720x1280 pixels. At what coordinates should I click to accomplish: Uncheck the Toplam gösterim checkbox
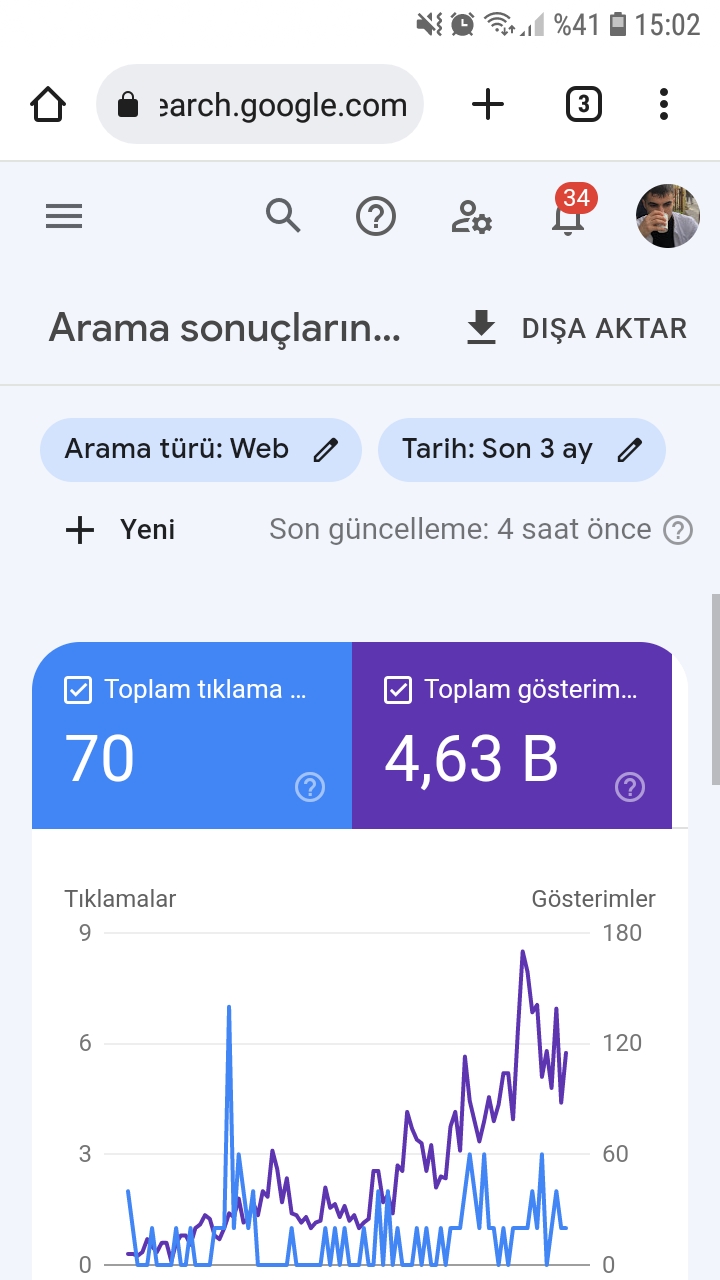[397, 690]
